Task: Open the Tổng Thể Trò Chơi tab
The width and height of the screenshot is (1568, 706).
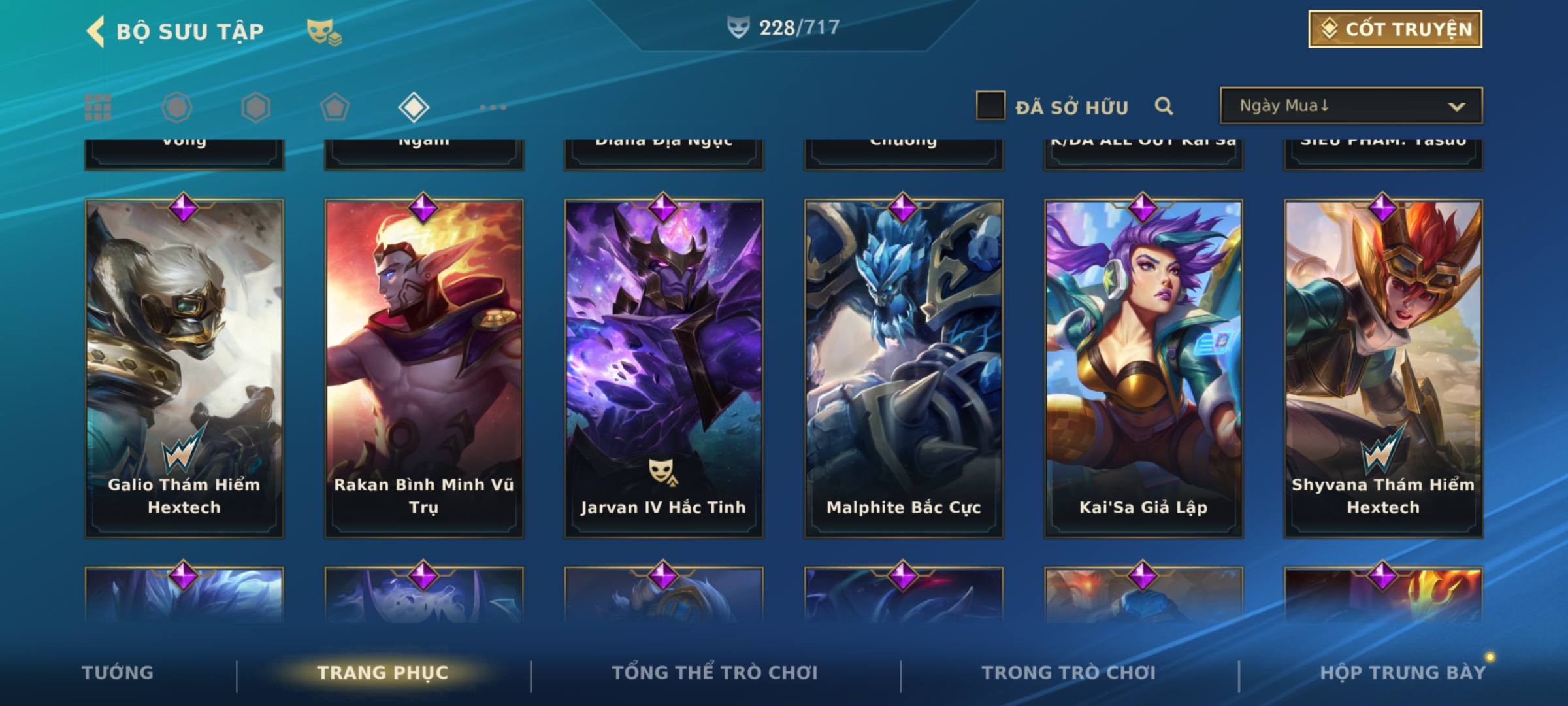Action: pyautogui.click(x=715, y=673)
